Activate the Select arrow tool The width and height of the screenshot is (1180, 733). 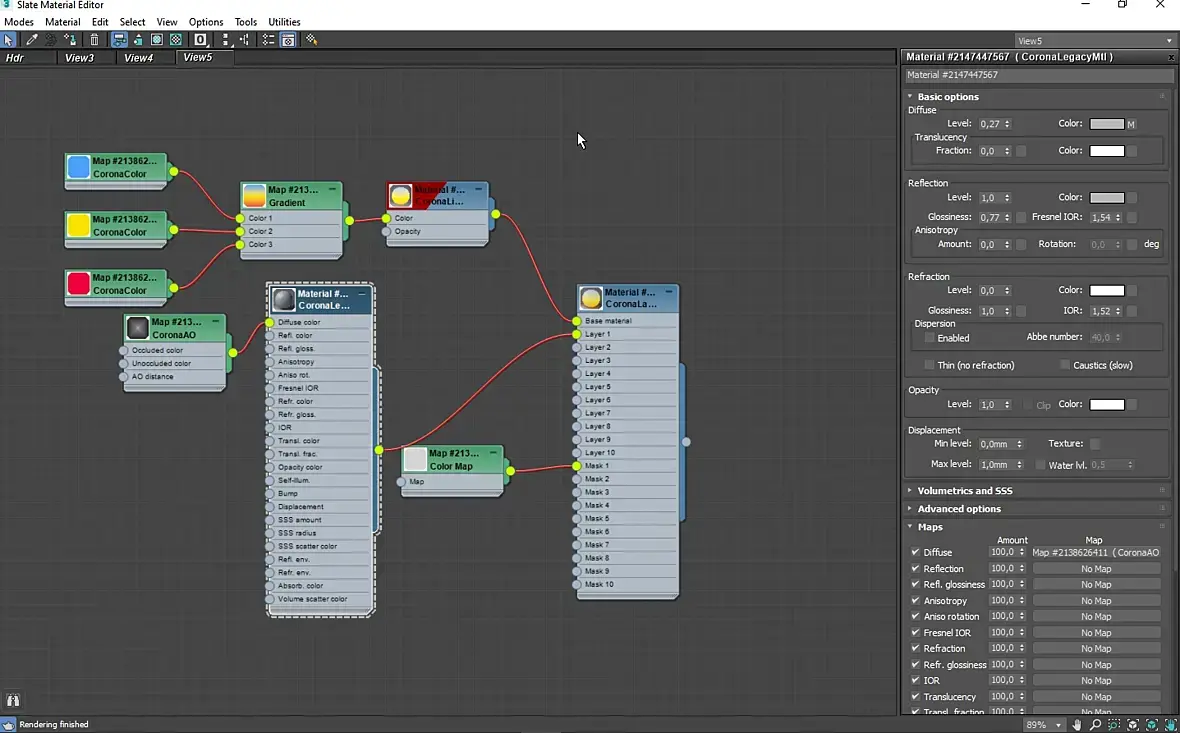coord(9,40)
